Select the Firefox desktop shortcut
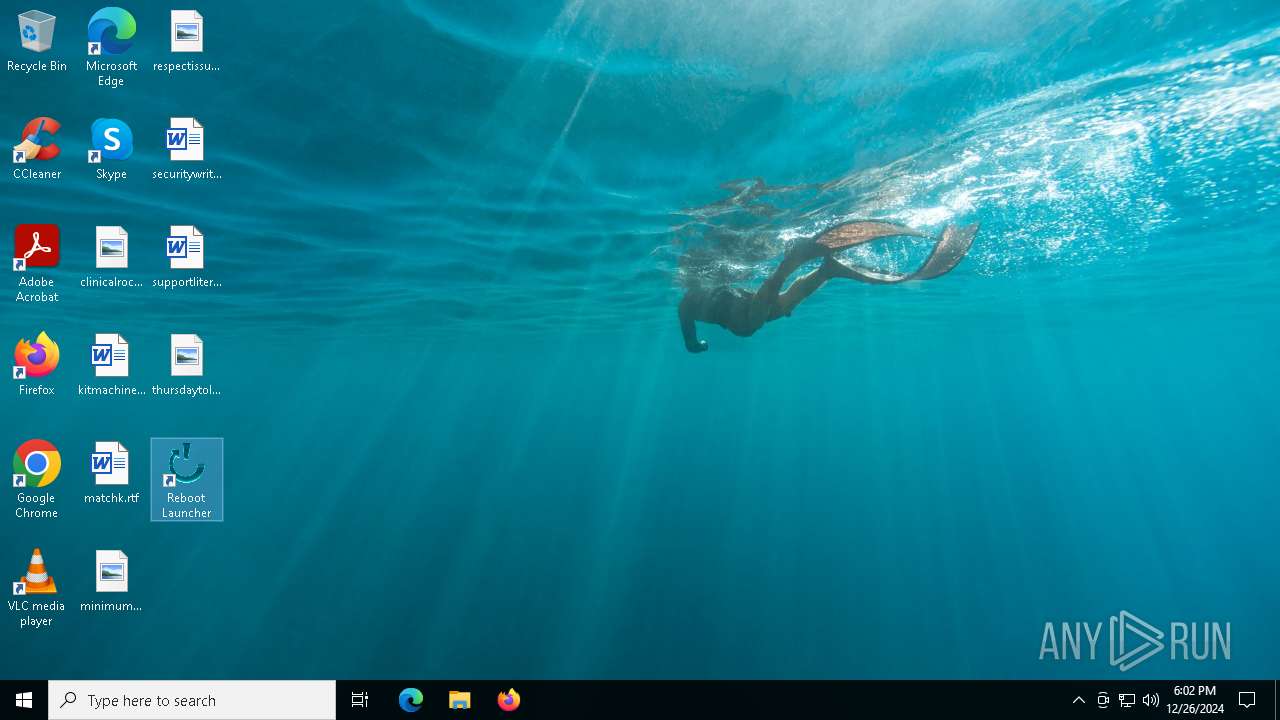1280x720 pixels. click(x=37, y=366)
